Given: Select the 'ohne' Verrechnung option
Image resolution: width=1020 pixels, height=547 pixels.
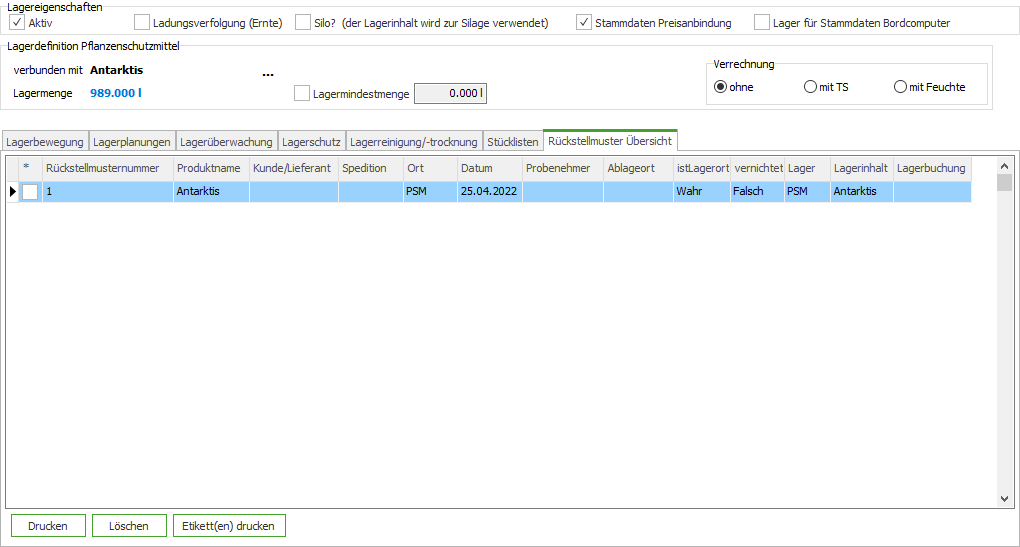Looking at the screenshot, I should click(x=720, y=87).
